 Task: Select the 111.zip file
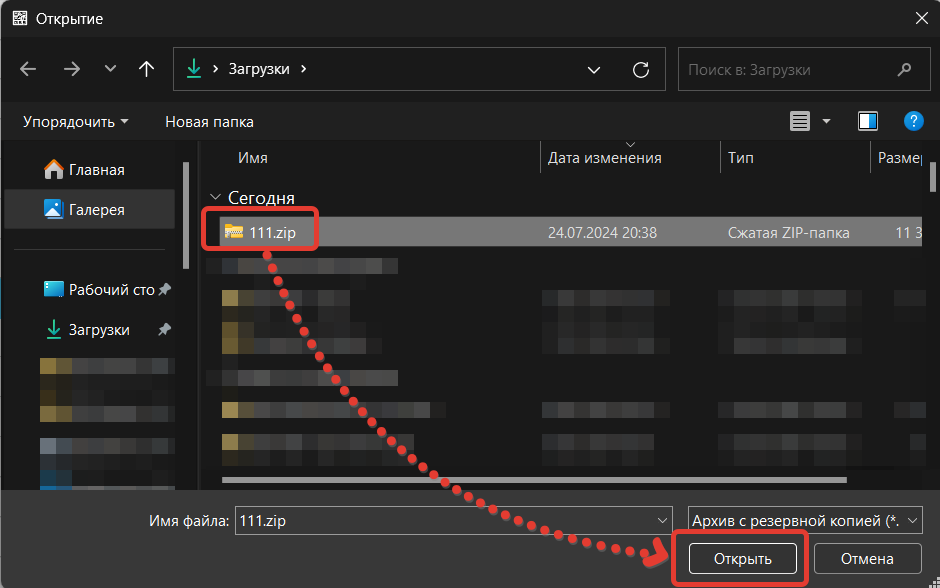click(271, 232)
